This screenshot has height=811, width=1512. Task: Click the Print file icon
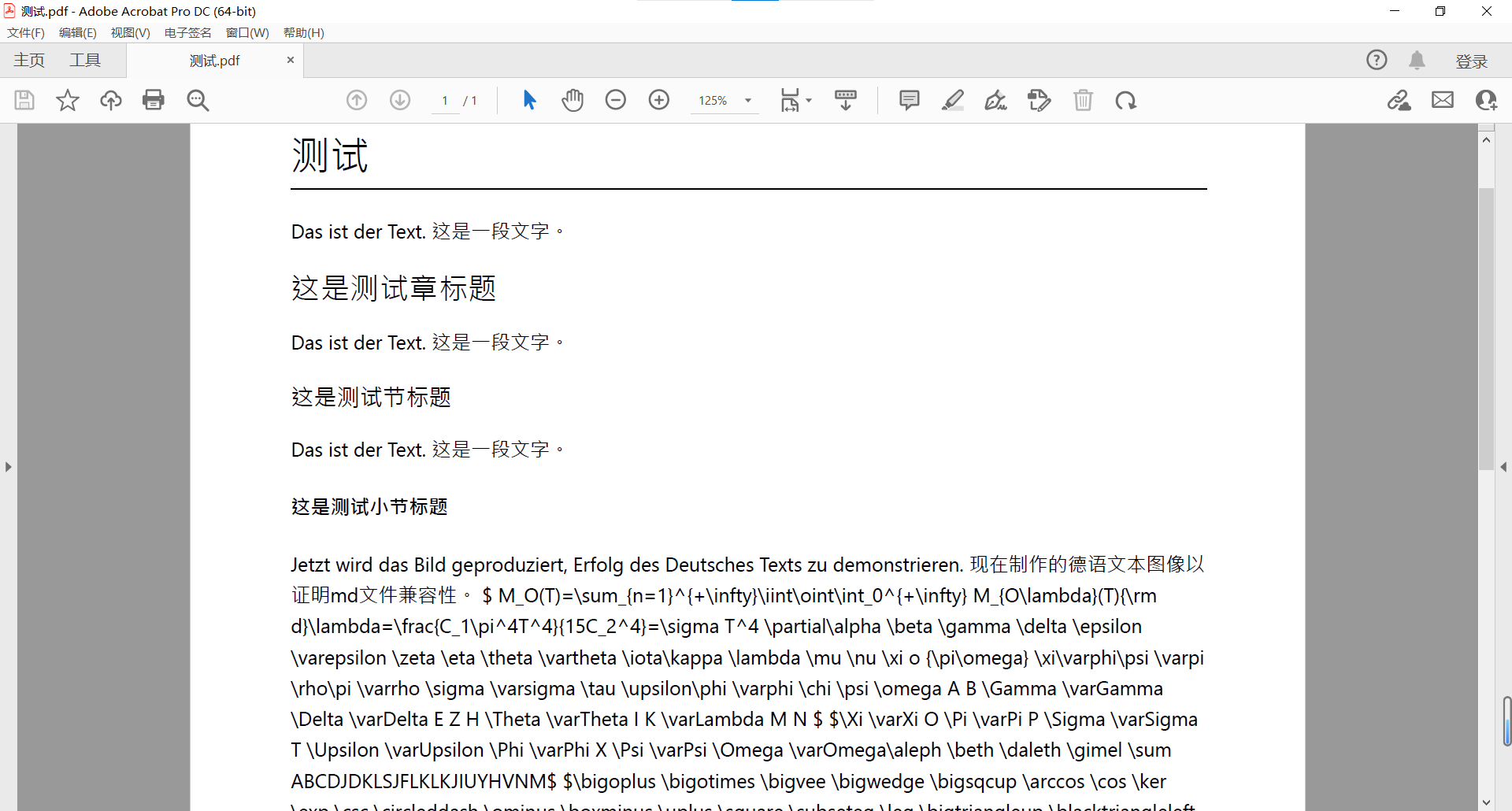point(154,100)
